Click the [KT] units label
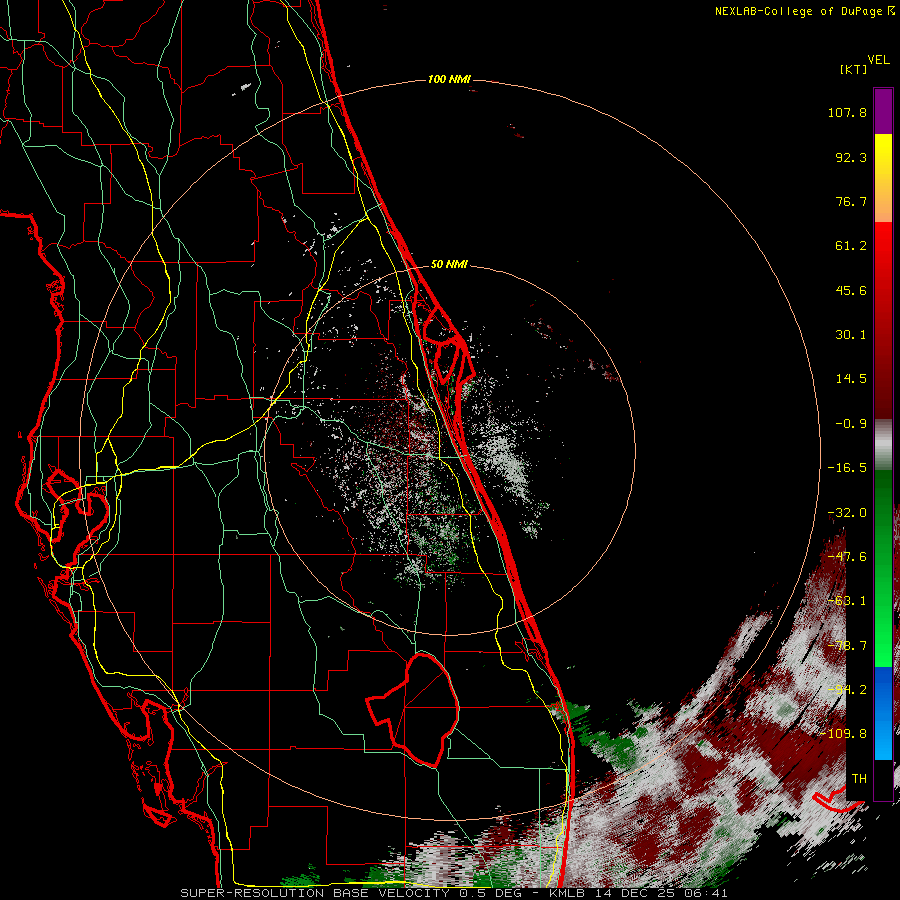This screenshot has width=900, height=900. (854, 69)
